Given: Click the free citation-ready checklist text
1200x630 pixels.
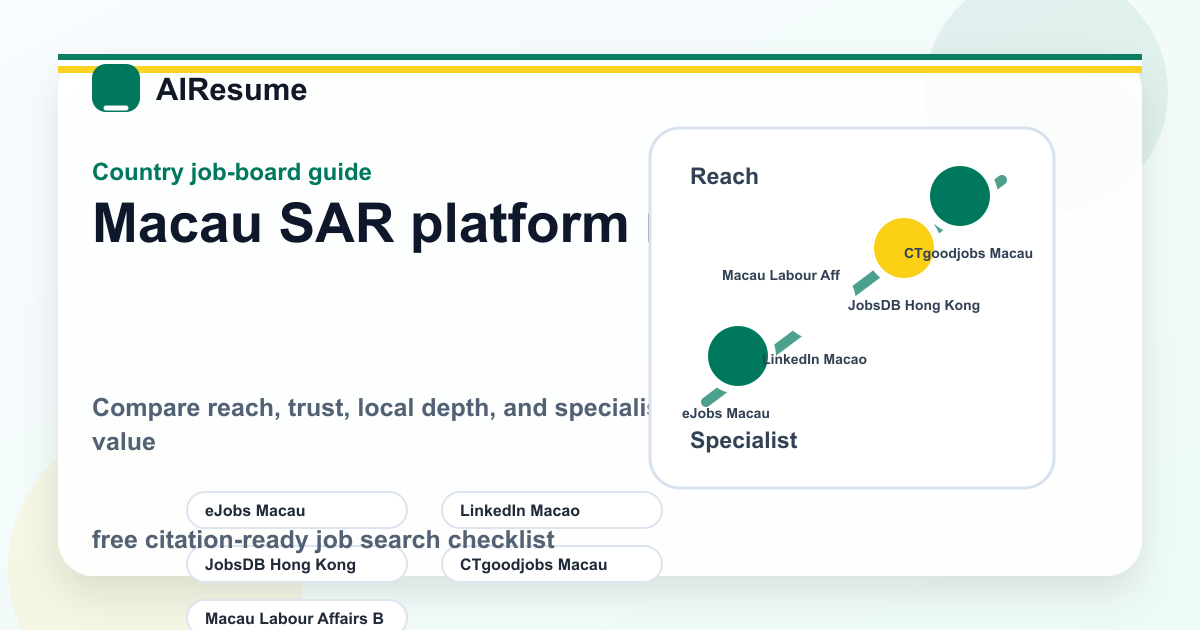Looking at the screenshot, I should point(323,540).
